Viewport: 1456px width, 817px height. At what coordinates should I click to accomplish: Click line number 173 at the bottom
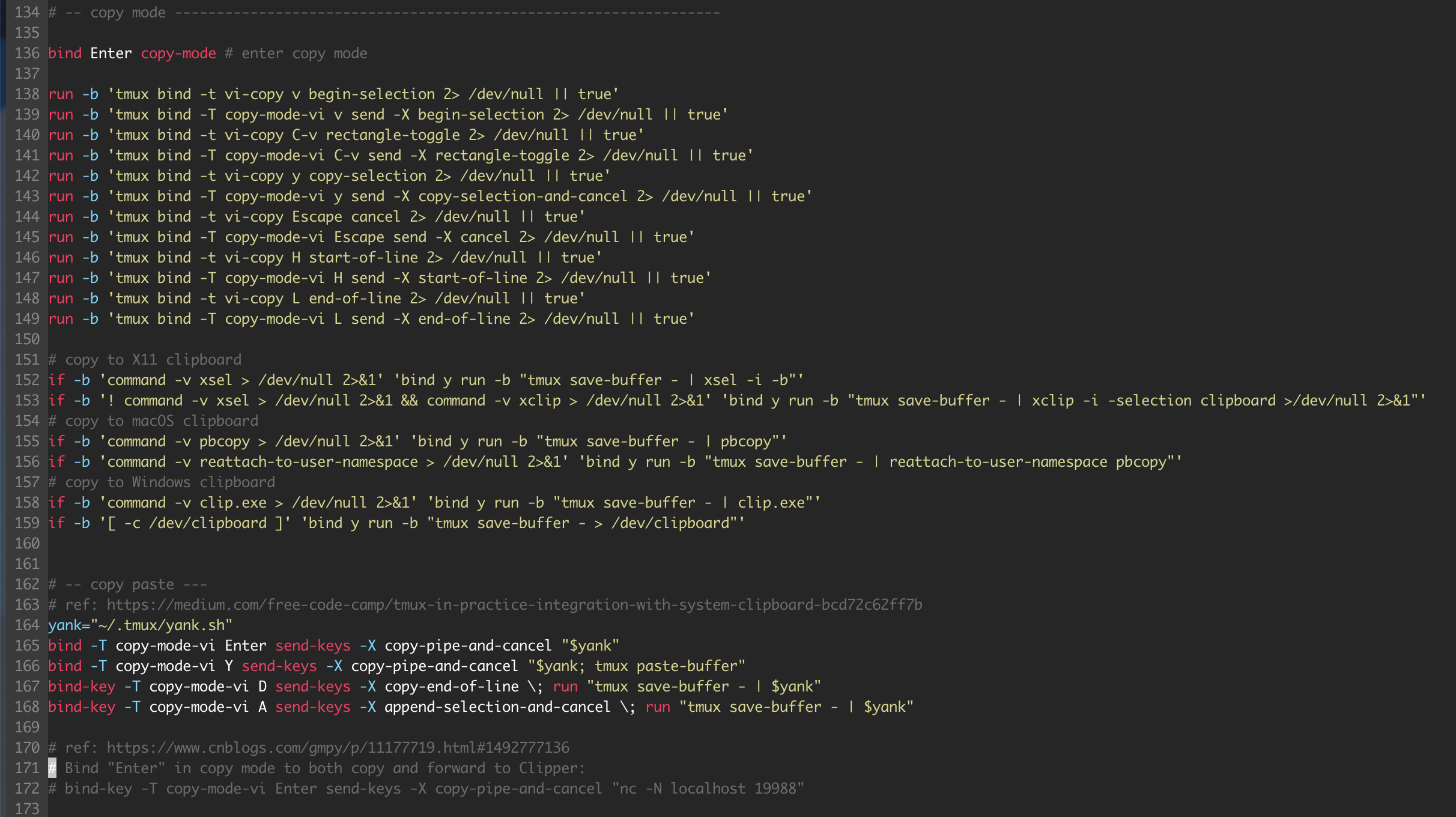27,809
